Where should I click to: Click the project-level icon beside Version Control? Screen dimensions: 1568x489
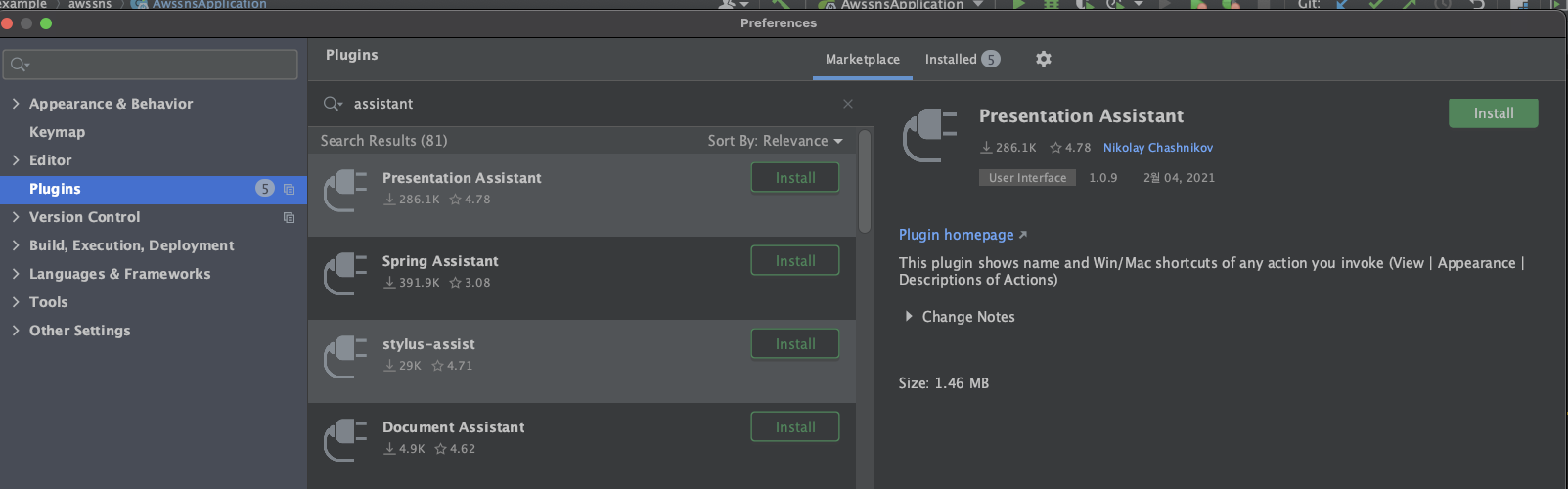(289, 217)
